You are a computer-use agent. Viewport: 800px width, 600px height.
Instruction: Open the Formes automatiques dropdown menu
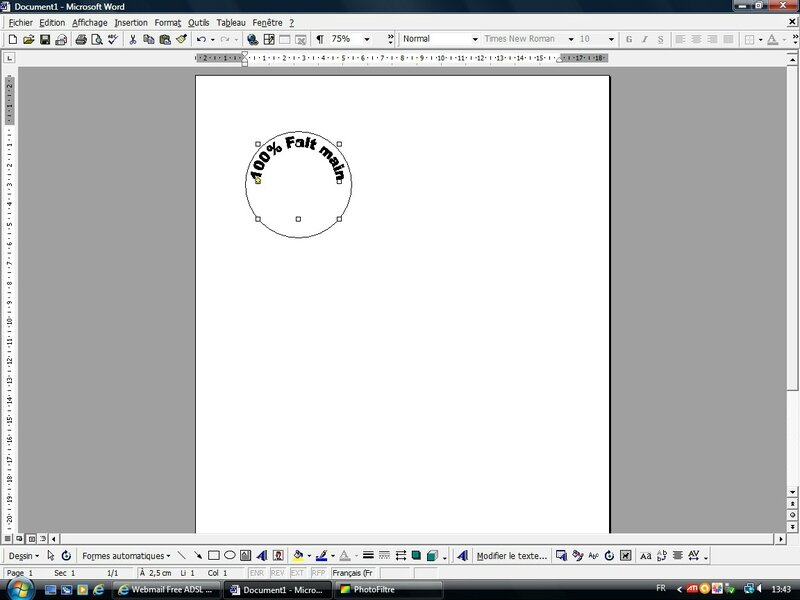point(126,555)
